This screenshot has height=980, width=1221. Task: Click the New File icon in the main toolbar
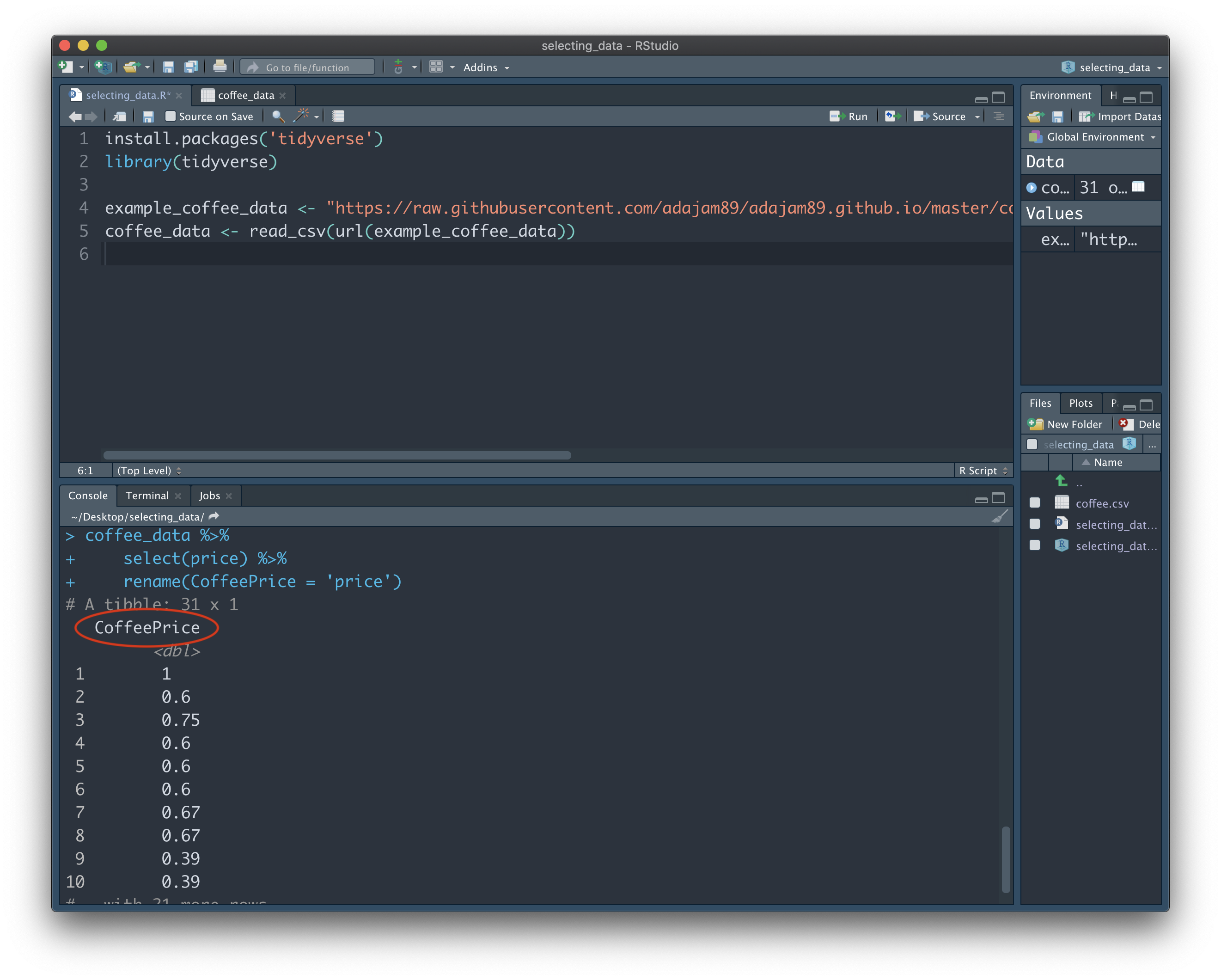[x=66, y=67]
